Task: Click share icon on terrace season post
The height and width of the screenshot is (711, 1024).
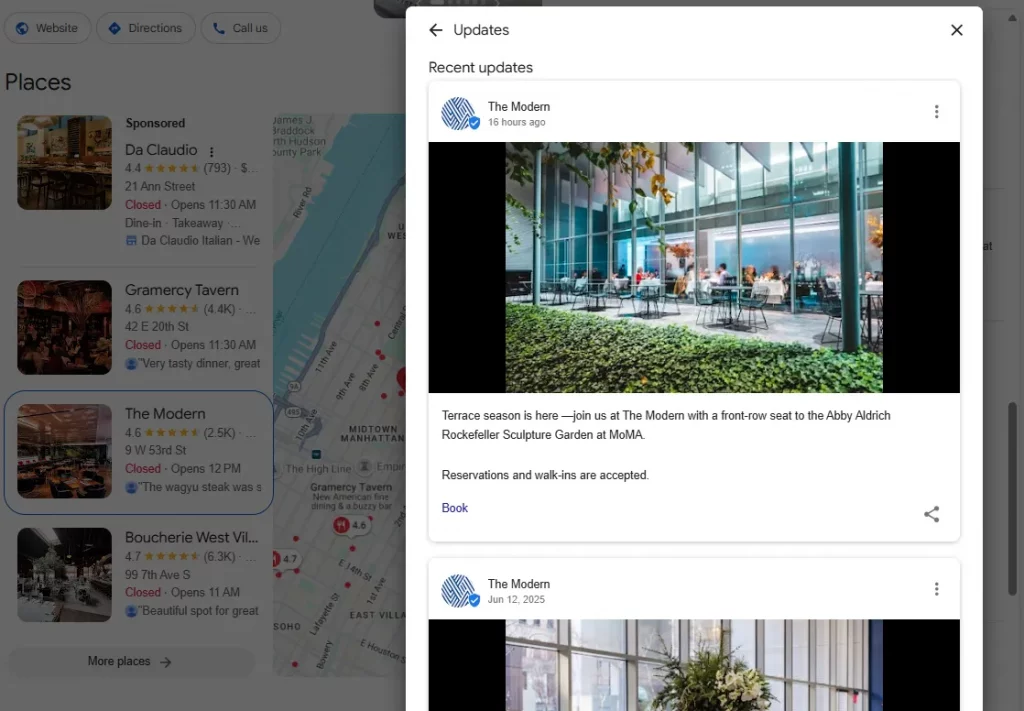Action: (x=931, y=514)
